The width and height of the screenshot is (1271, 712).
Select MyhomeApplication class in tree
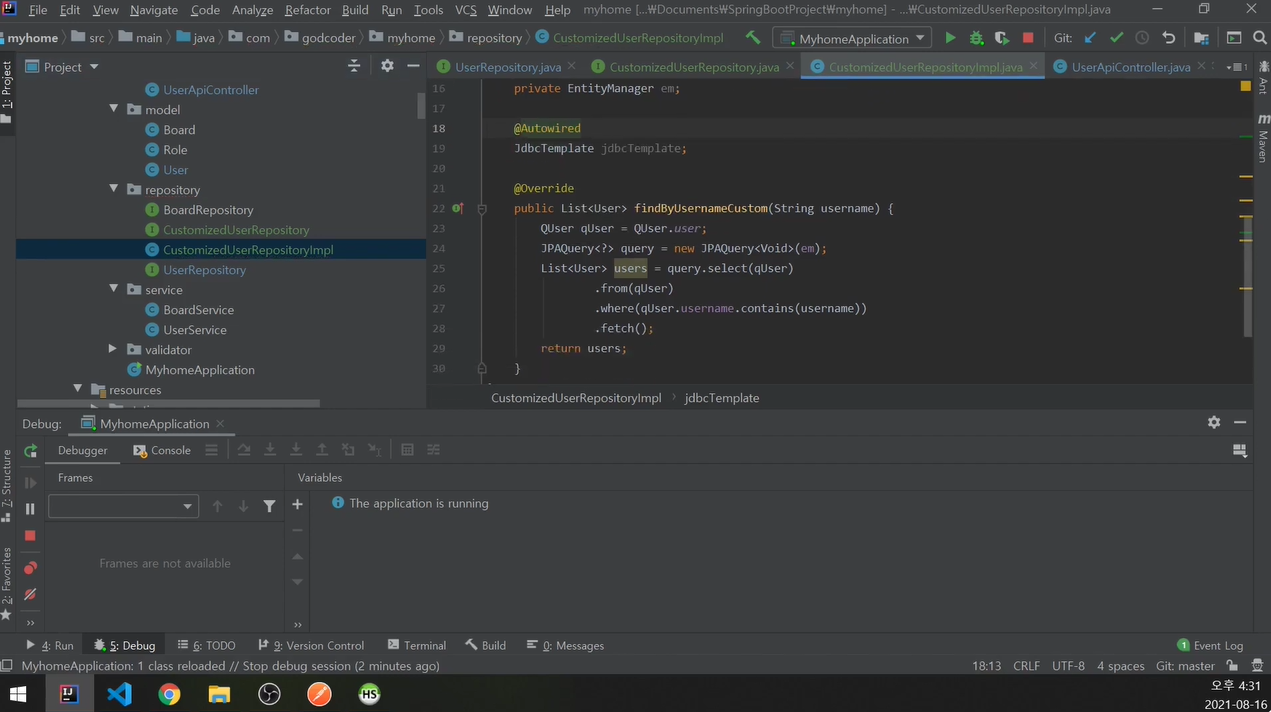pyautogui.click(x=200, y=370)
